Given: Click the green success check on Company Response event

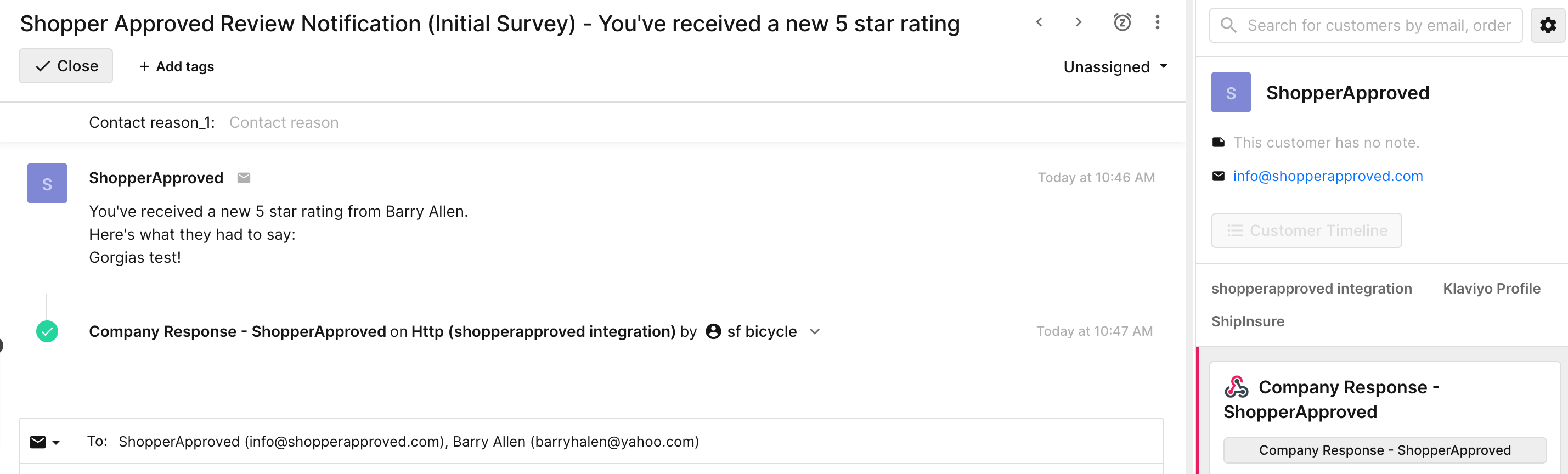Looking at the screenshot, I should pyautogui.click(x=47, y=331).
